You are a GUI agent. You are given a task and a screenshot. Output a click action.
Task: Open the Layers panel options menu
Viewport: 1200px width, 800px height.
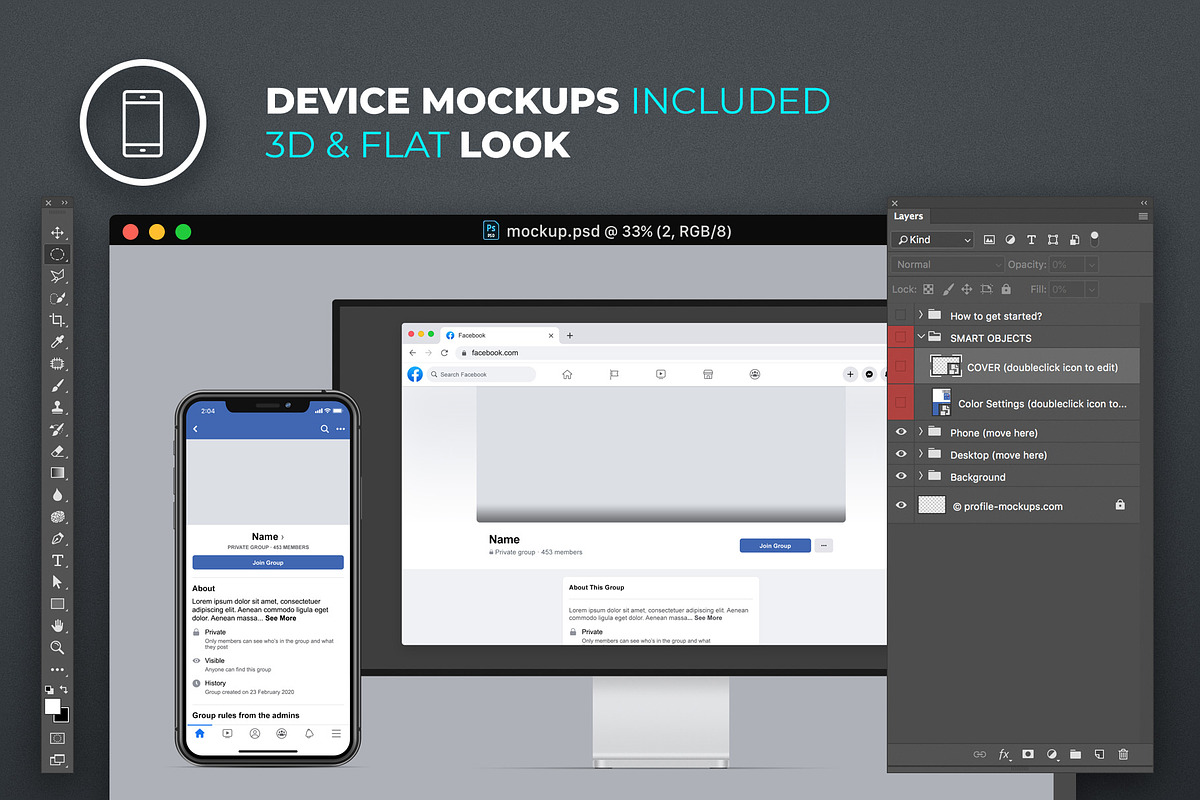tap(1143, 216)
